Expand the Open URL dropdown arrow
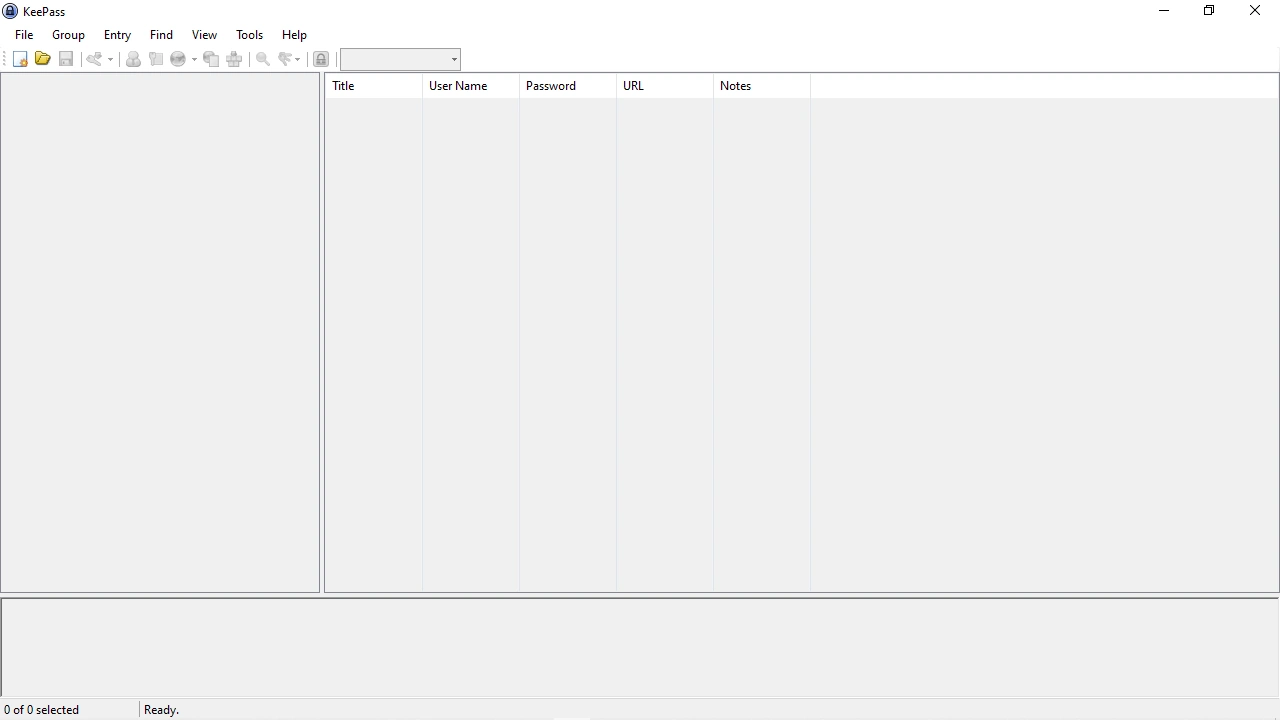Screen dimensions: 1280x720 (194, 59)
